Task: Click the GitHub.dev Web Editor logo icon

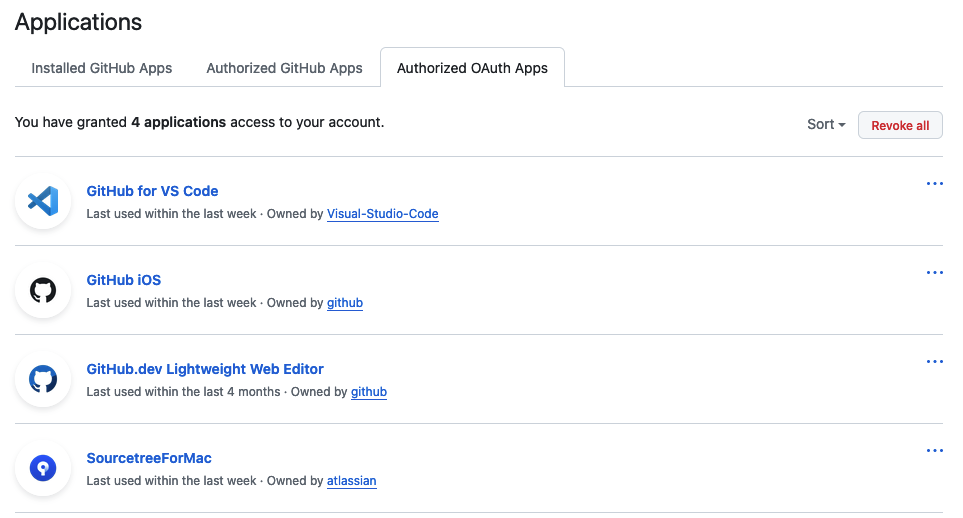Action: tap(43, 379)
